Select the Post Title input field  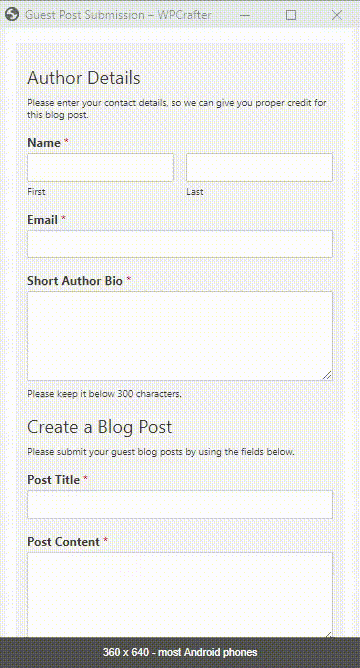click(180, 504)
